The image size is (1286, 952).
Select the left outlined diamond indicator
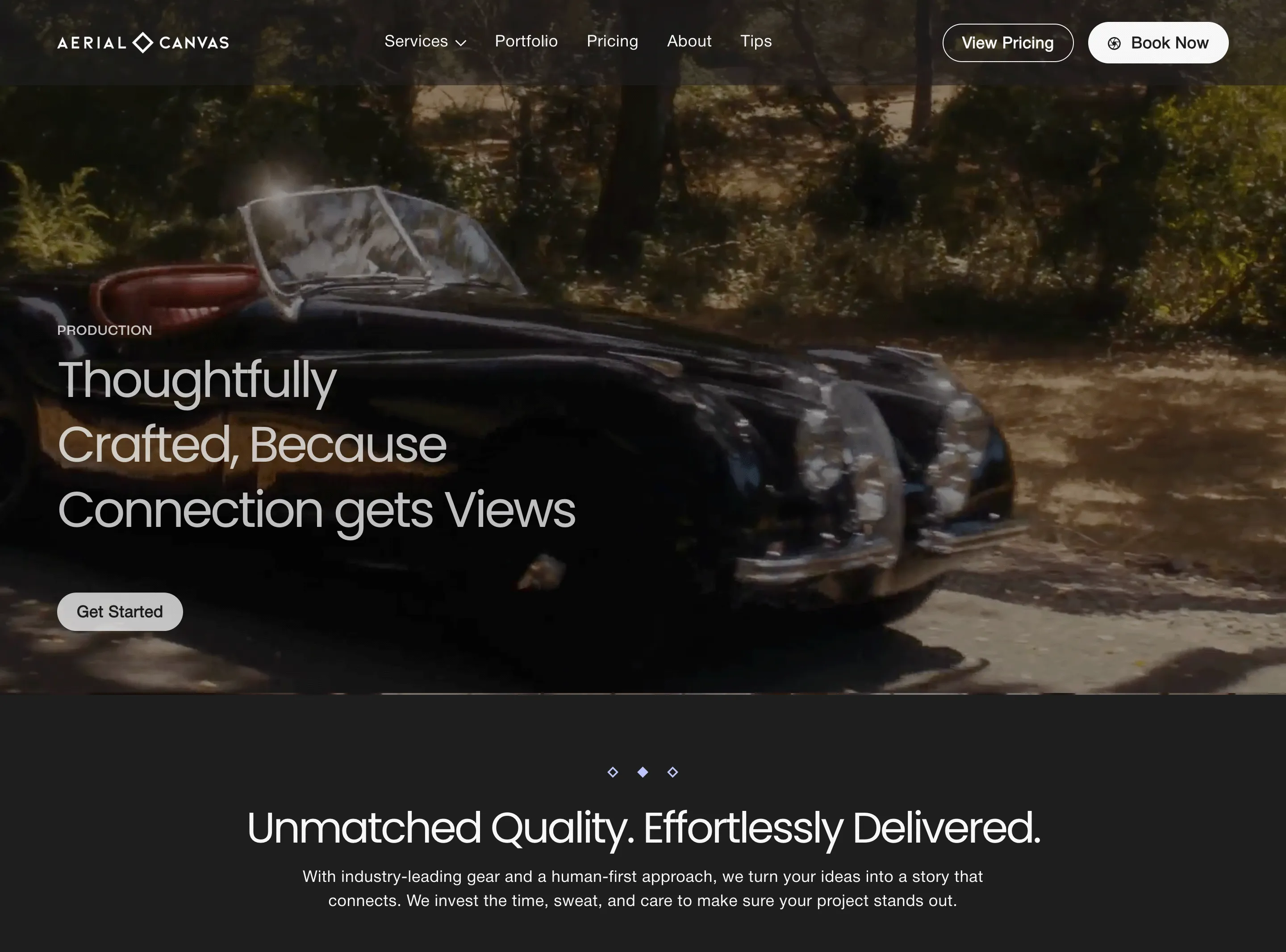pyautogui.click(x=613, y=772)
